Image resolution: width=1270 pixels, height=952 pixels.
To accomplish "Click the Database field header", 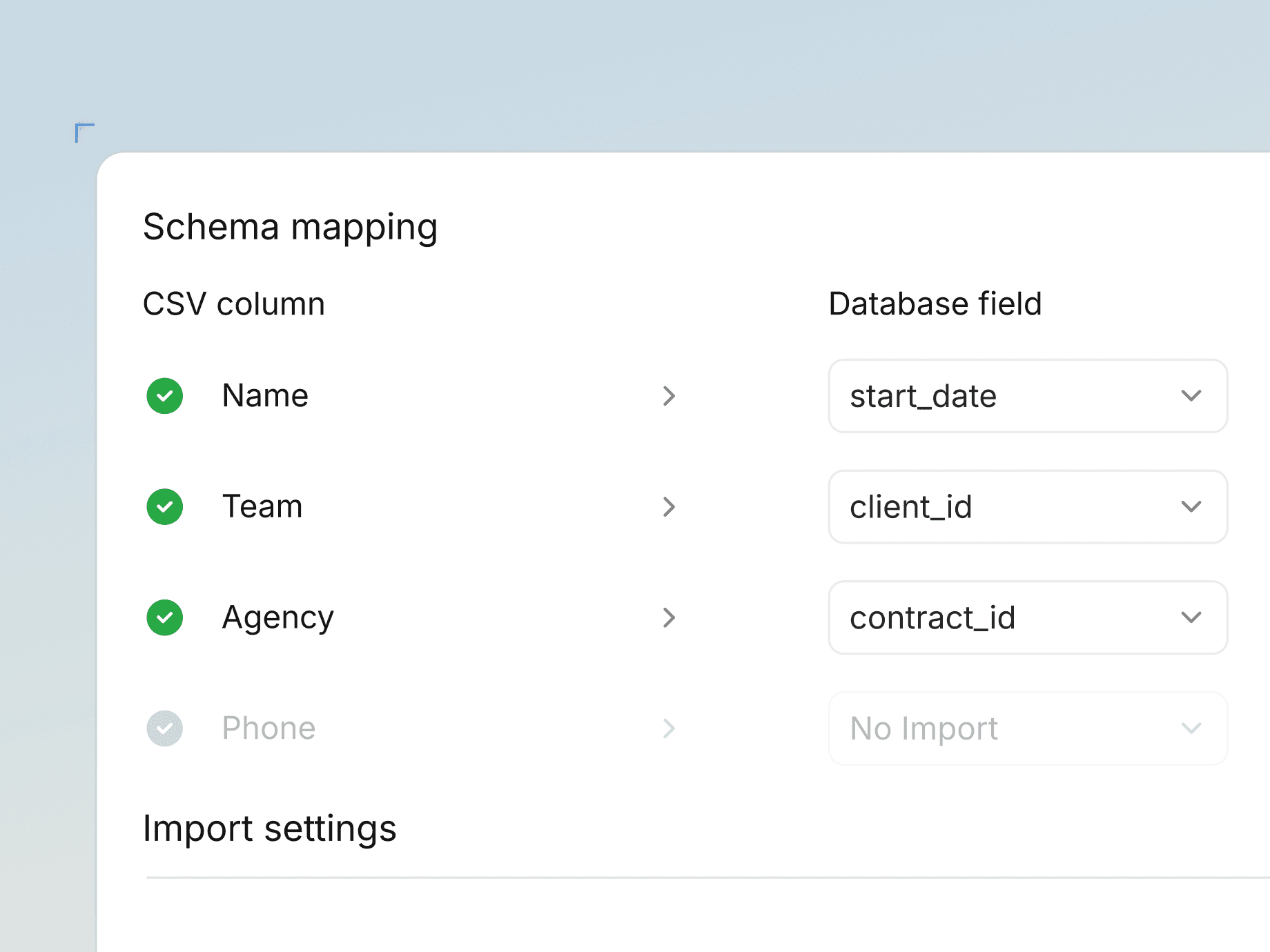I will point(935,304).
